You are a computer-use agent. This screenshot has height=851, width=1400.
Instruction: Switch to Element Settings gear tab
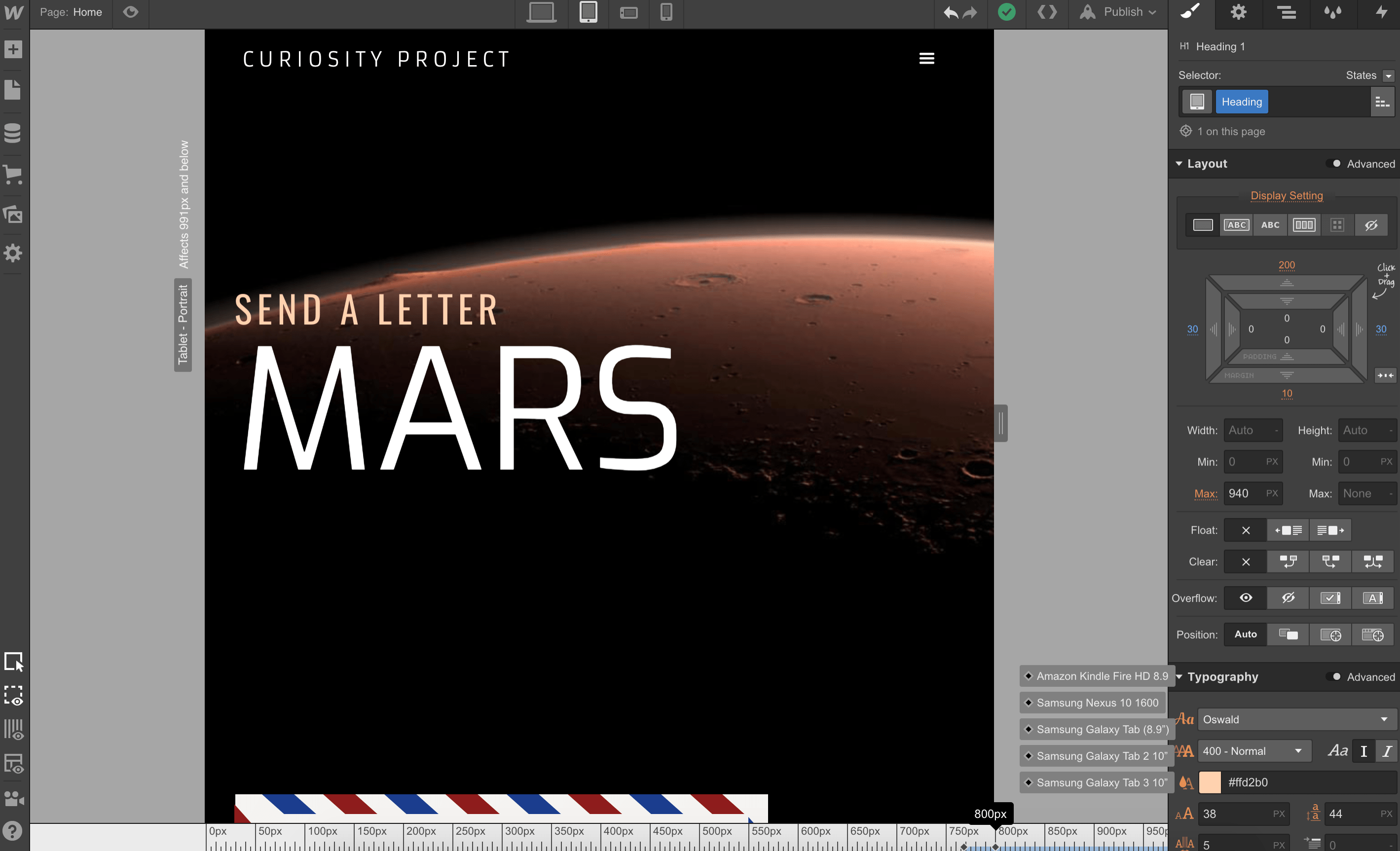1238,12
